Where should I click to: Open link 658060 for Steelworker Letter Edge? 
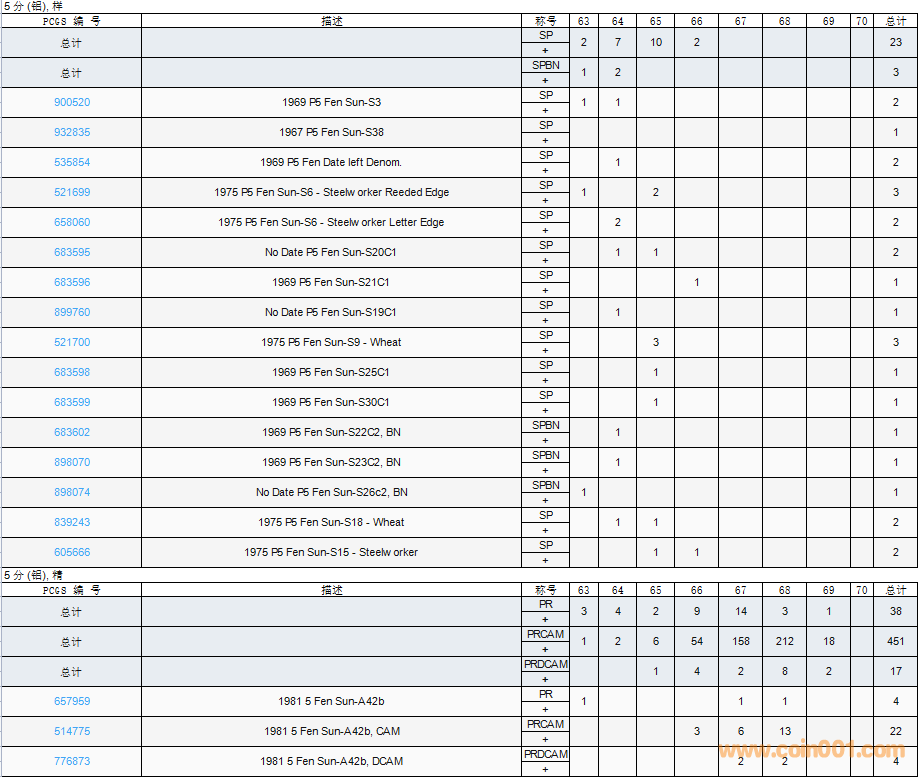point(72,222)
